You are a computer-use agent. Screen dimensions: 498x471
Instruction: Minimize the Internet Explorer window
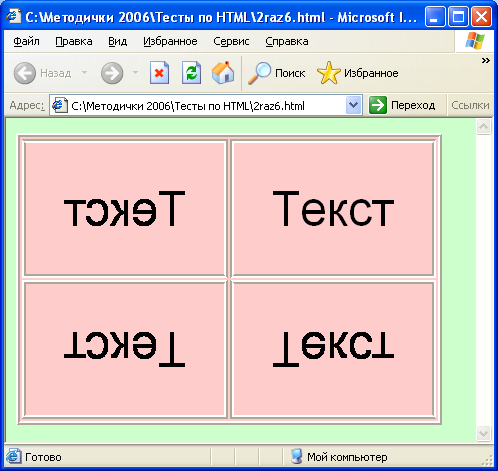(435, 16)
